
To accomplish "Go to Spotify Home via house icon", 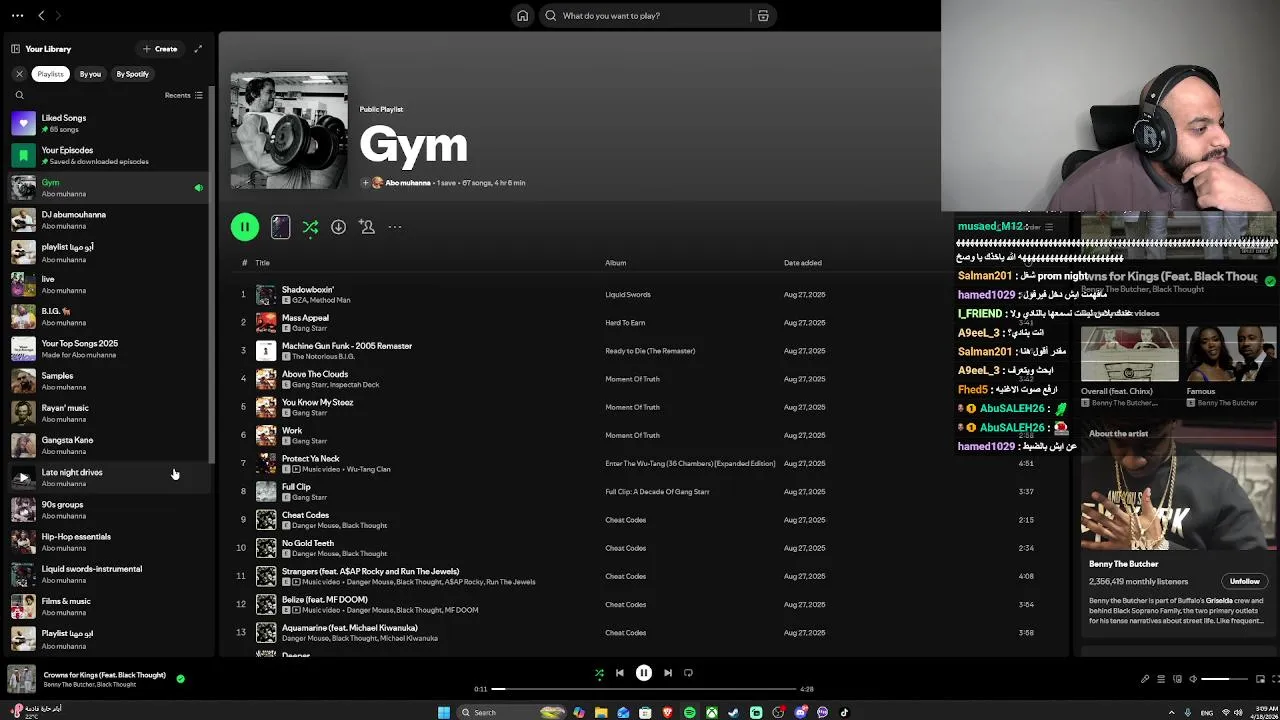I will (522, 16).
